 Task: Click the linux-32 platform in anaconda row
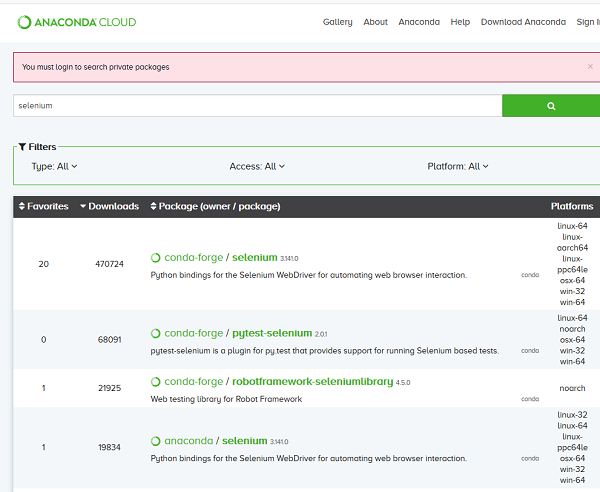pos(572,415)
